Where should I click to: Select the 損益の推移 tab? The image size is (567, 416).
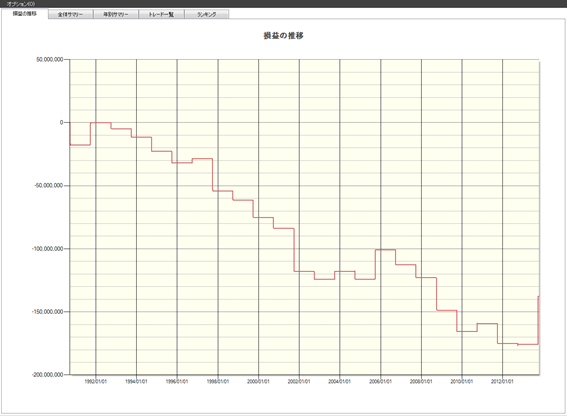tap(25, 14)
